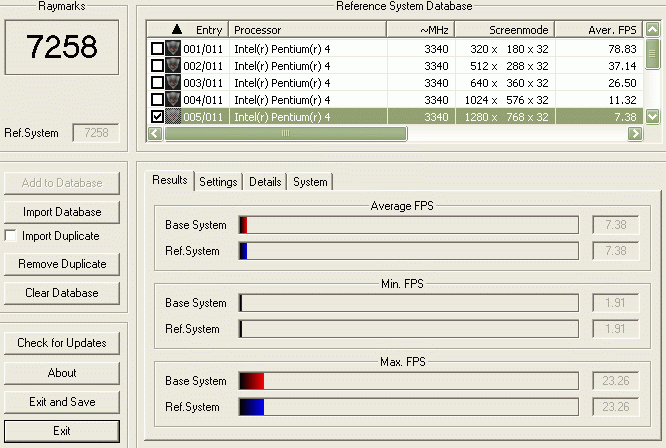Click the Average FPS Ref.System bar
This screenshot has height=448, width=666.
click(x=409, y=251)
